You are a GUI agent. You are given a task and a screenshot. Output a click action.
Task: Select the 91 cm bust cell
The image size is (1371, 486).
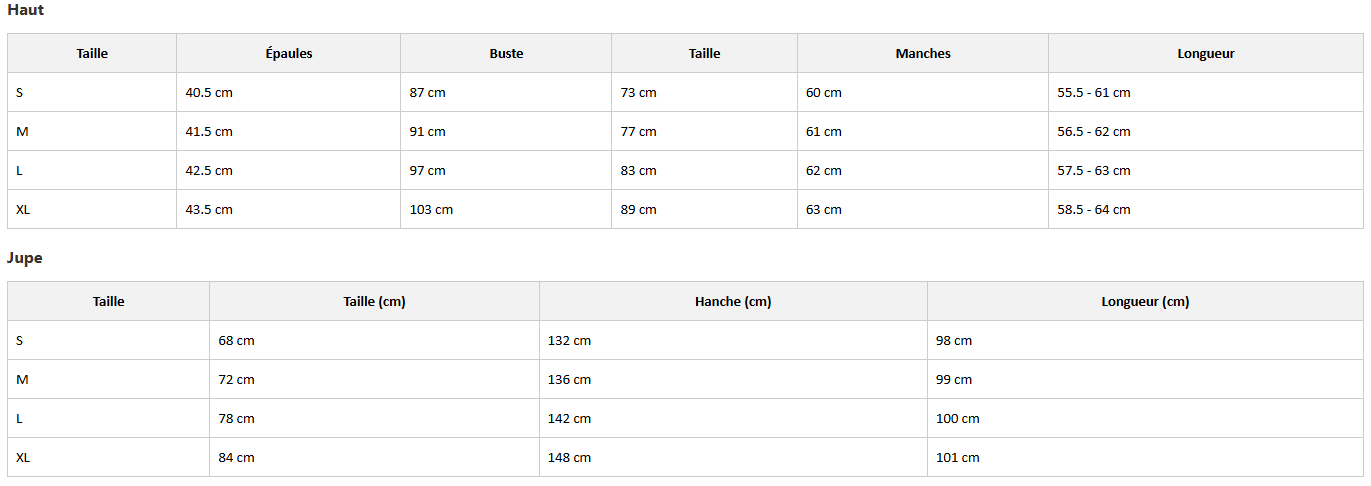point(428,132)
